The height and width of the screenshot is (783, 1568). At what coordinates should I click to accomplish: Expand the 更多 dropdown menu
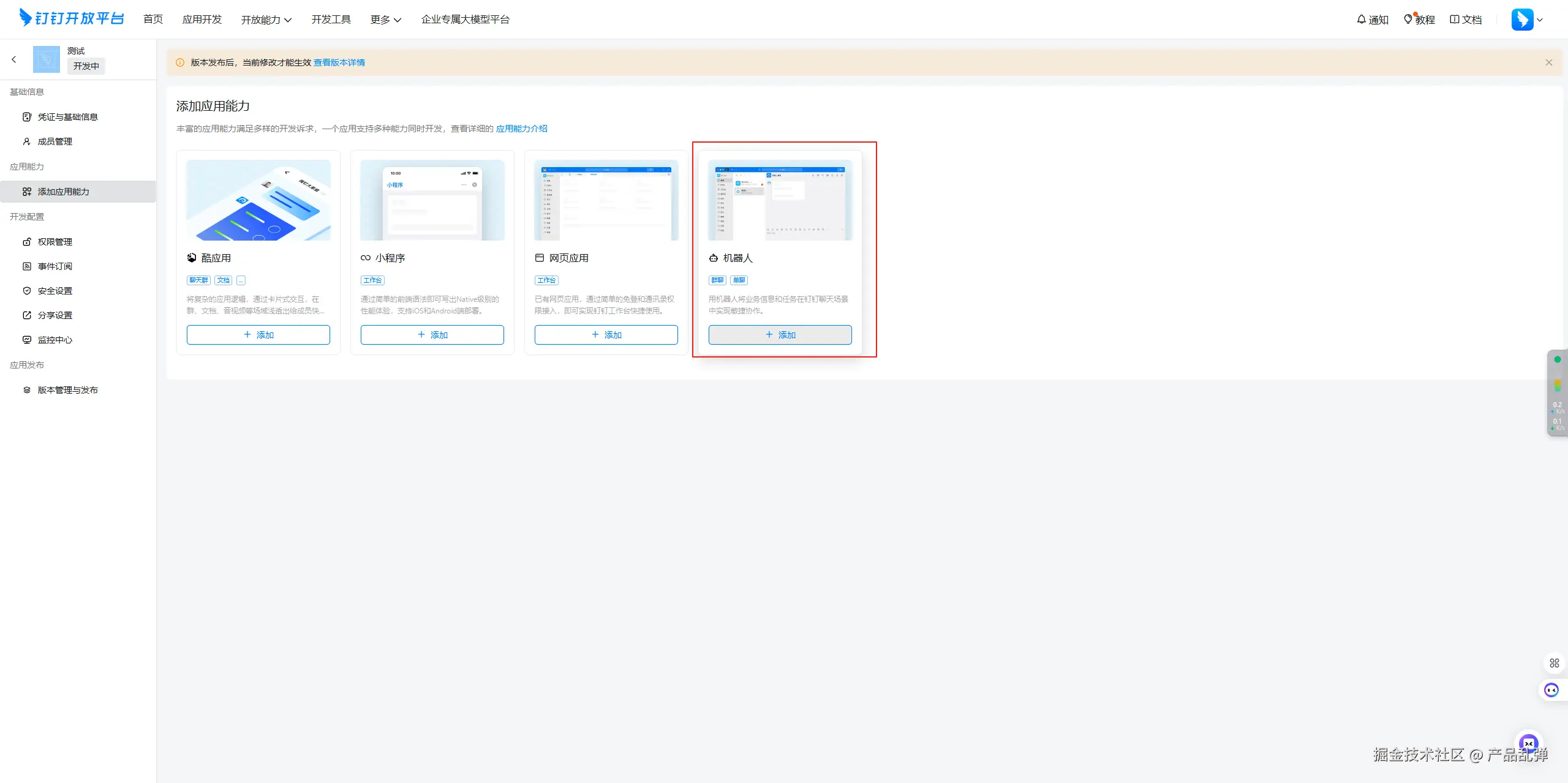(x=385, y=20)
